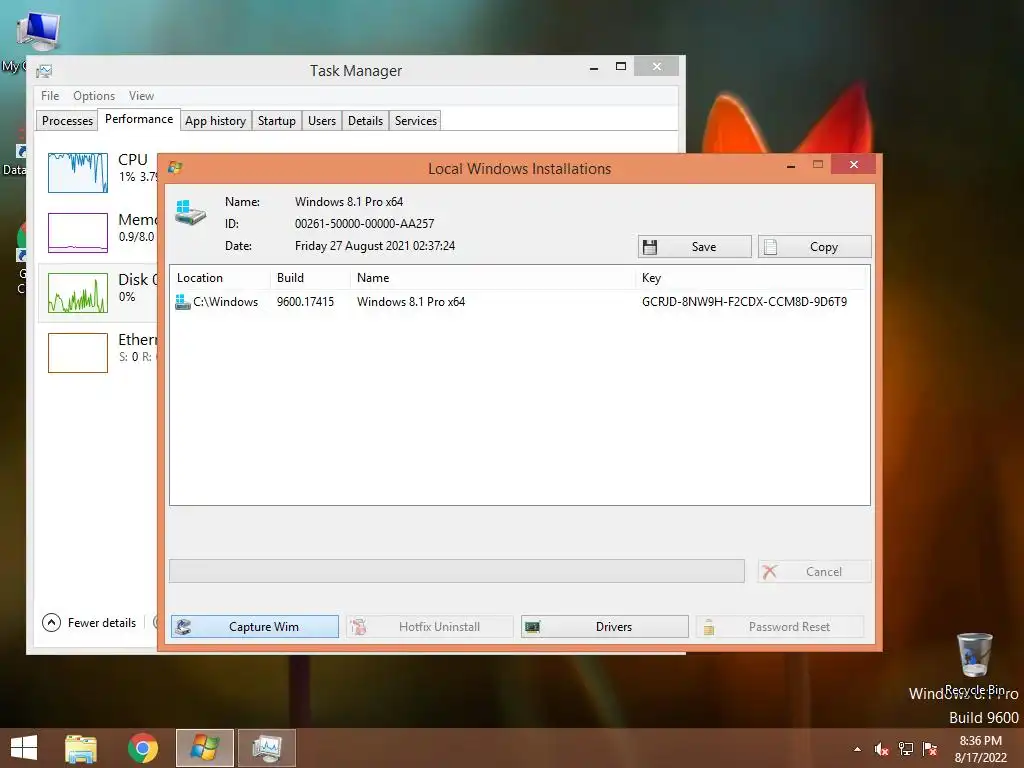Open the File menu in Task Manager
This screenshot has height=768, width=1024.
coord(50,96)
